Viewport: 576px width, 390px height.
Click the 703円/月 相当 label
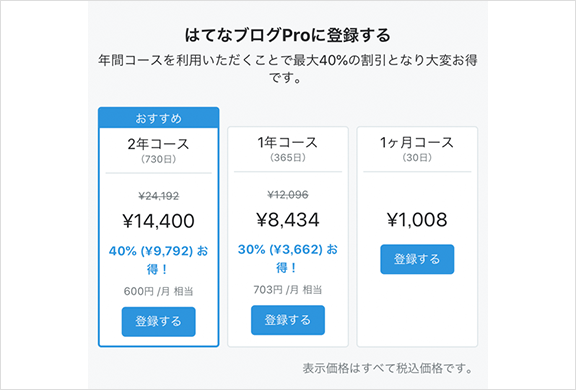(288, 290)
